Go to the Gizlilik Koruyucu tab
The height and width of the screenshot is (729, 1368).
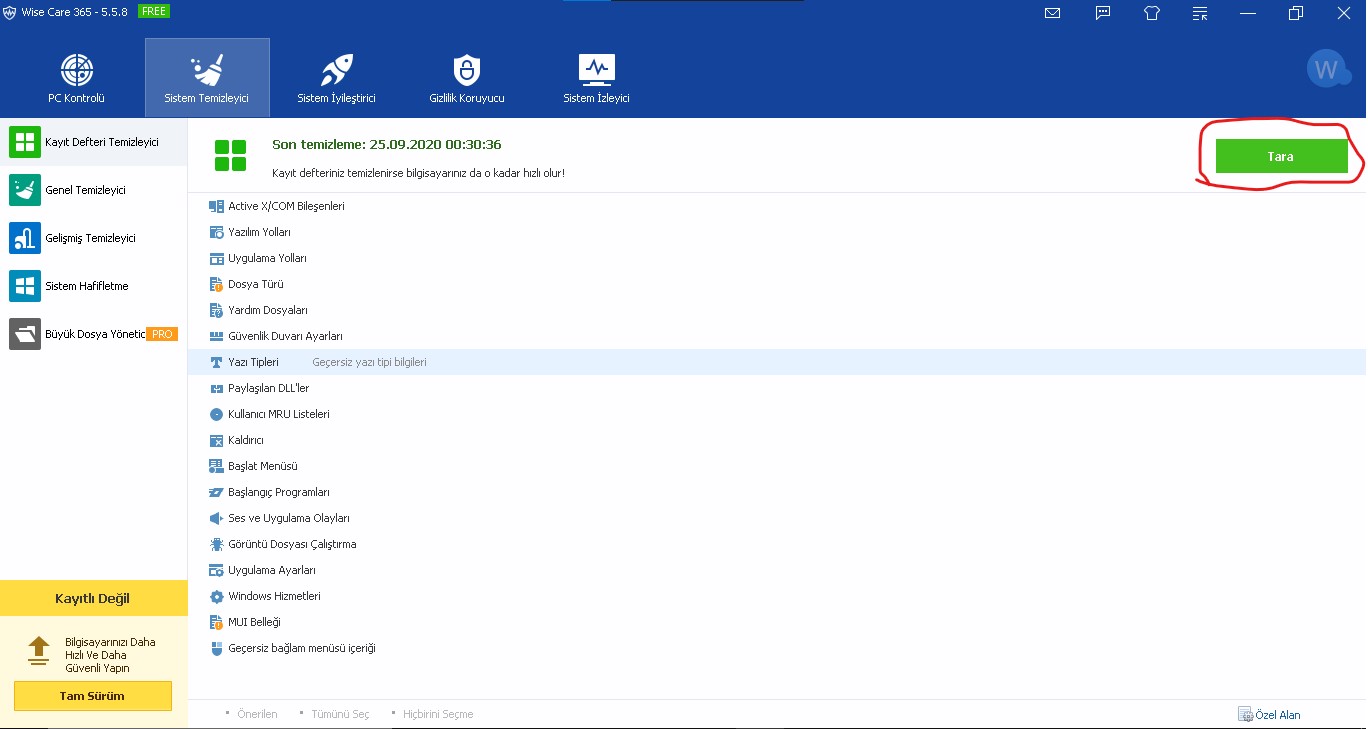467,78
